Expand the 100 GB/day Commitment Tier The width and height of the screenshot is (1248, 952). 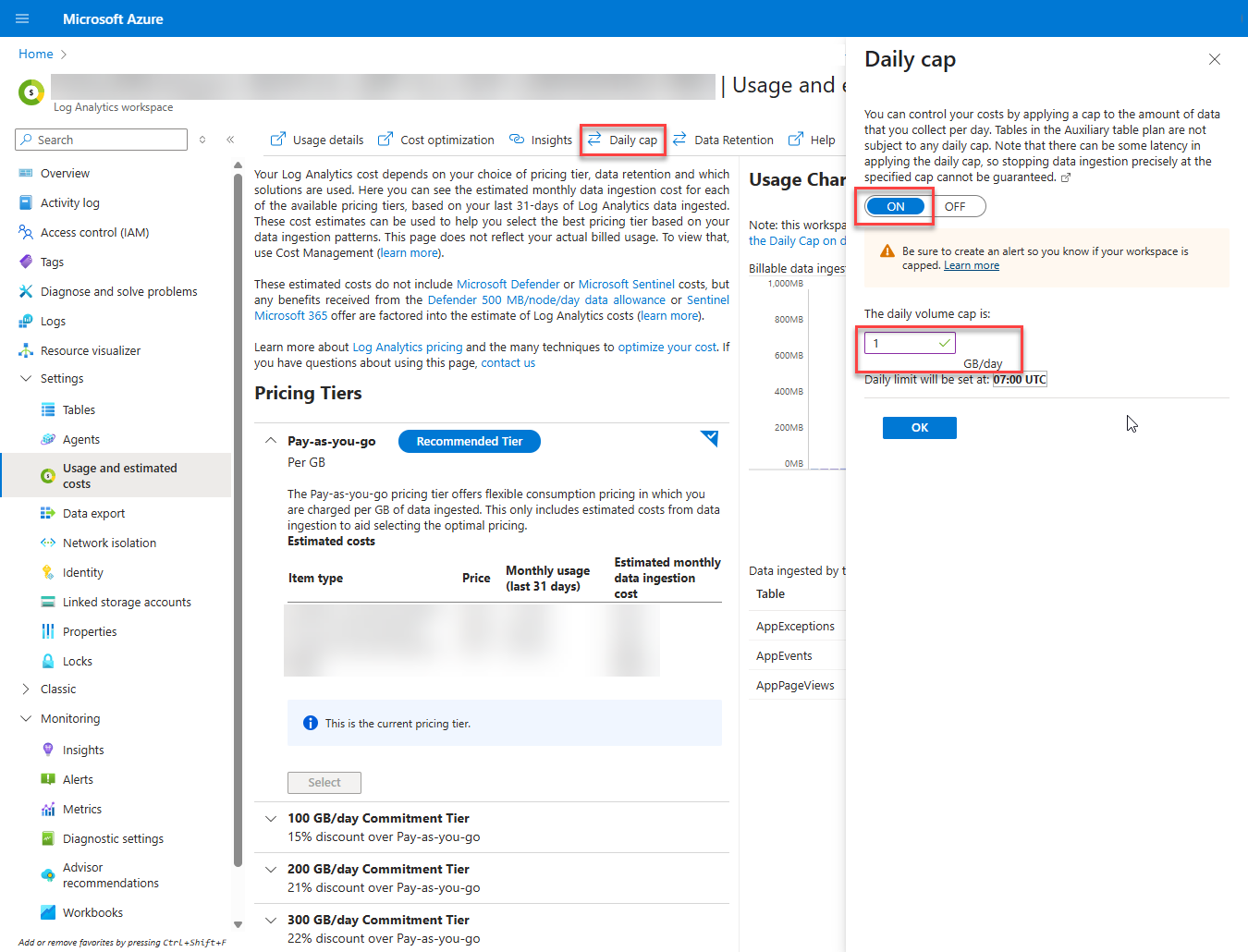click(x=271, y=818)
